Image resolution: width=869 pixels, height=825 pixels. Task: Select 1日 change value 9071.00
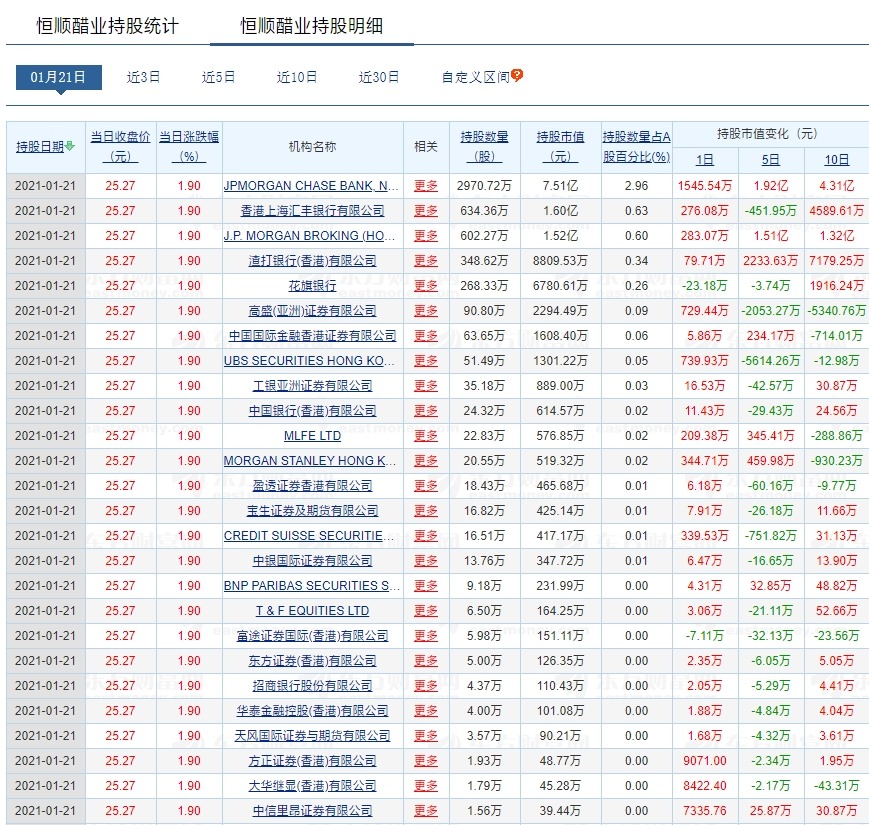[x=704, y=761]
